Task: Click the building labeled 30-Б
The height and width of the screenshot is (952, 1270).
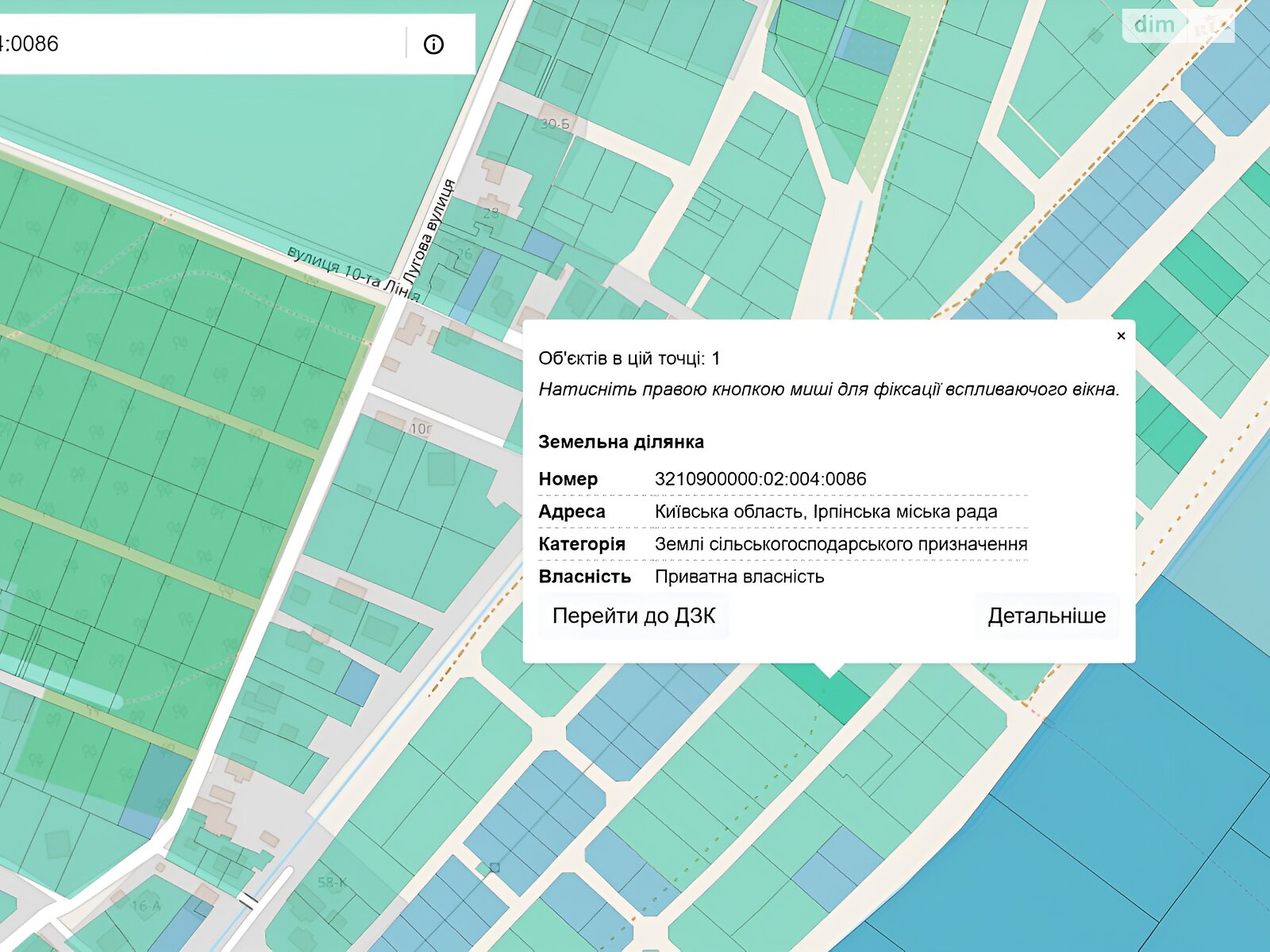Action: [x=555, y=124]
